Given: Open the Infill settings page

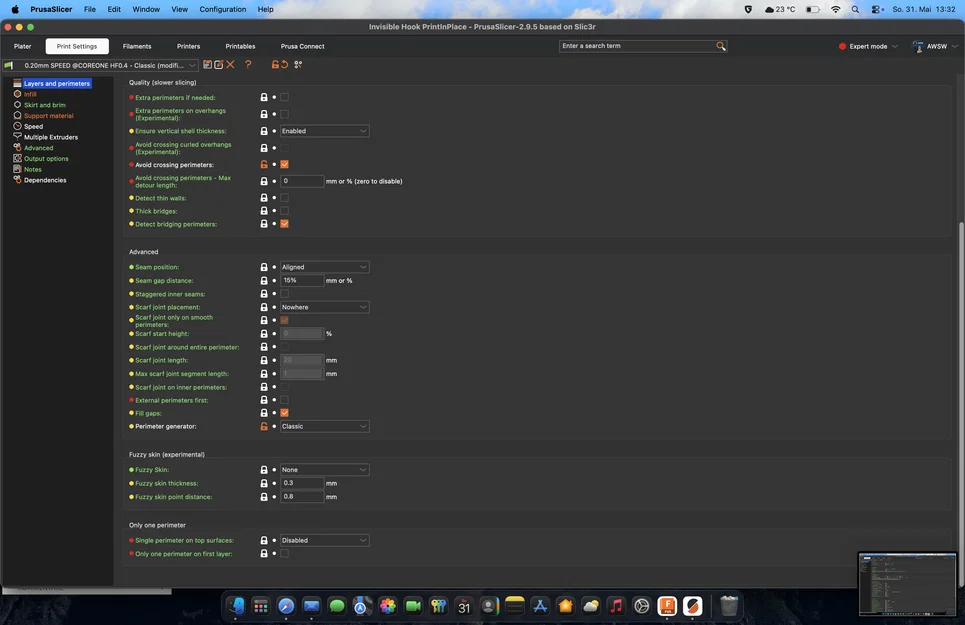Looking at the screenshot, I should 30,94.
